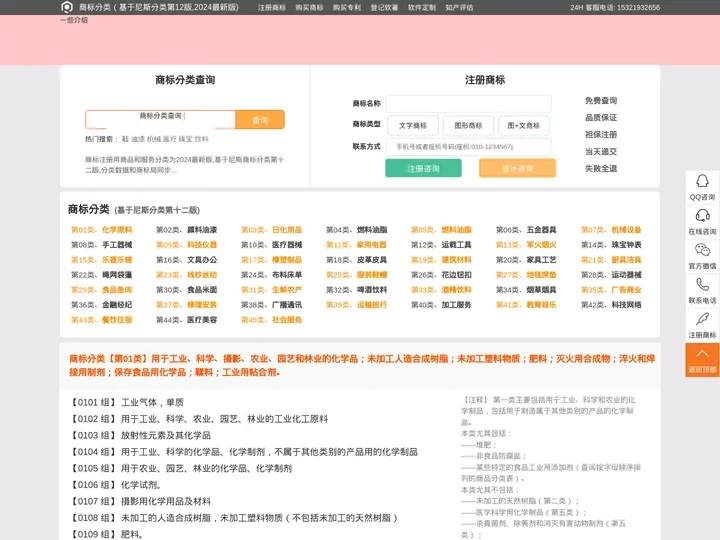The height and width of the screenshot is (540, 720).
Task: Open 注册商标 menu in top navigation
Action: click(x=272, y=7)
